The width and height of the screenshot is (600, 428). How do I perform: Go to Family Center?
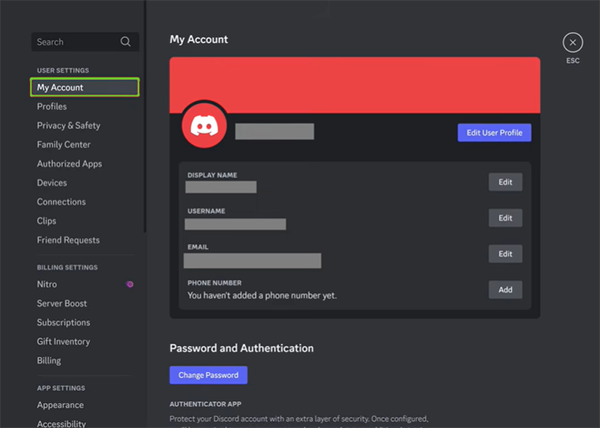tap(64, 145)
